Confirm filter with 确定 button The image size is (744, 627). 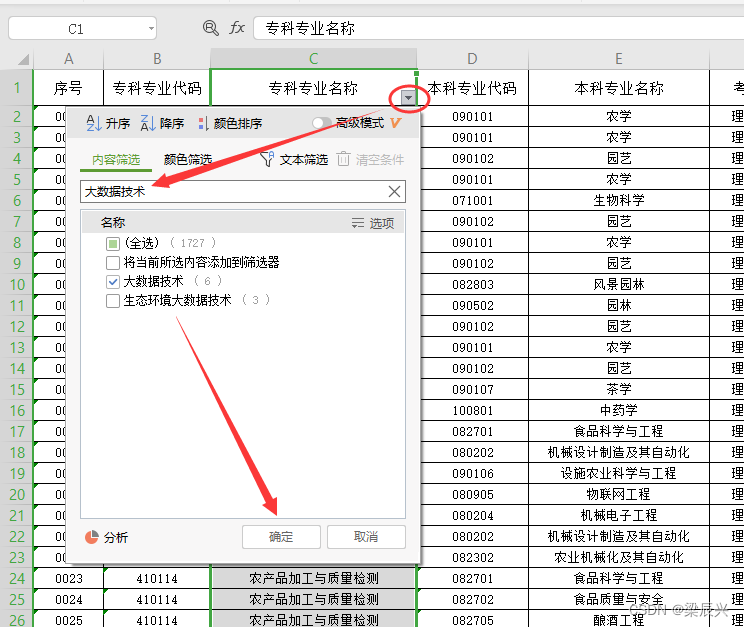(281, 537)
